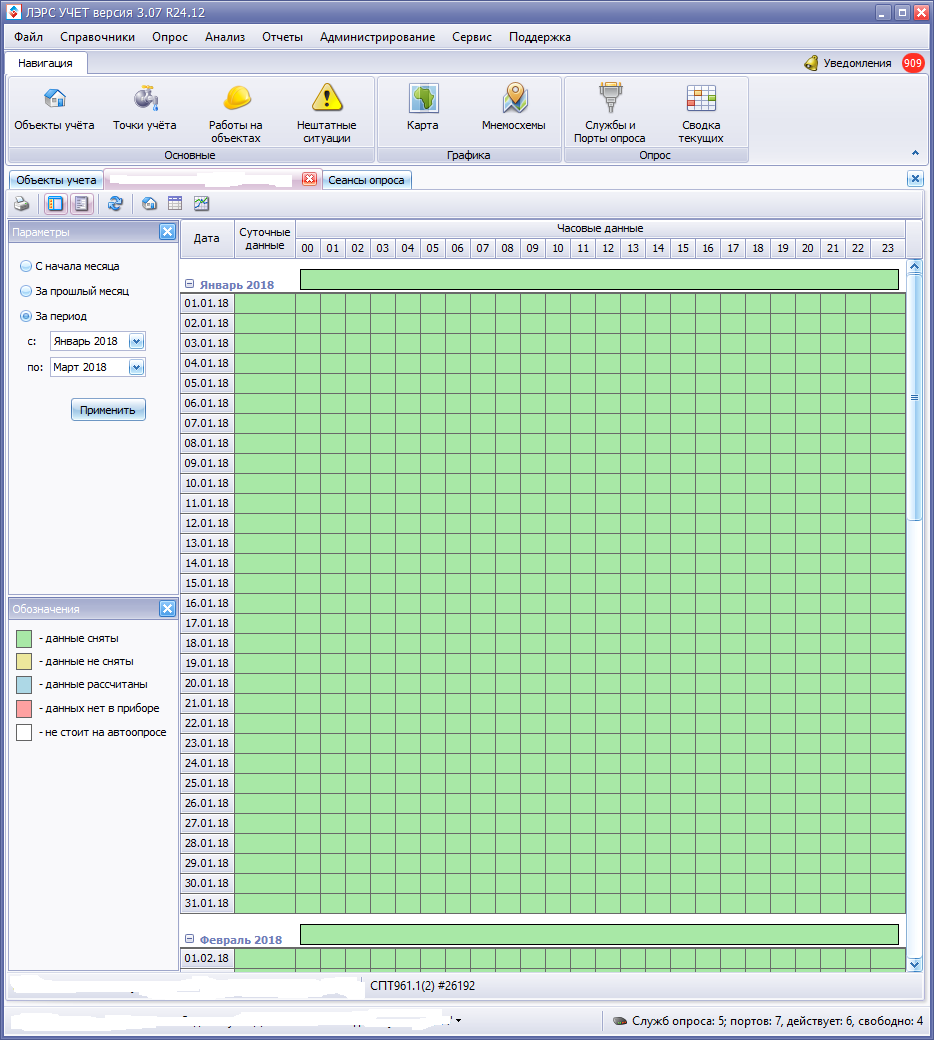Switch to the Объекты учета tab
The width and height of the screenshot is (934, 1040).
[x=56, y=180]
